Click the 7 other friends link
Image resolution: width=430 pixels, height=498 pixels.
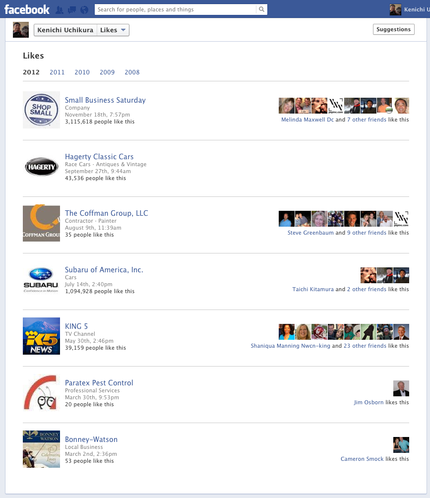367,119
